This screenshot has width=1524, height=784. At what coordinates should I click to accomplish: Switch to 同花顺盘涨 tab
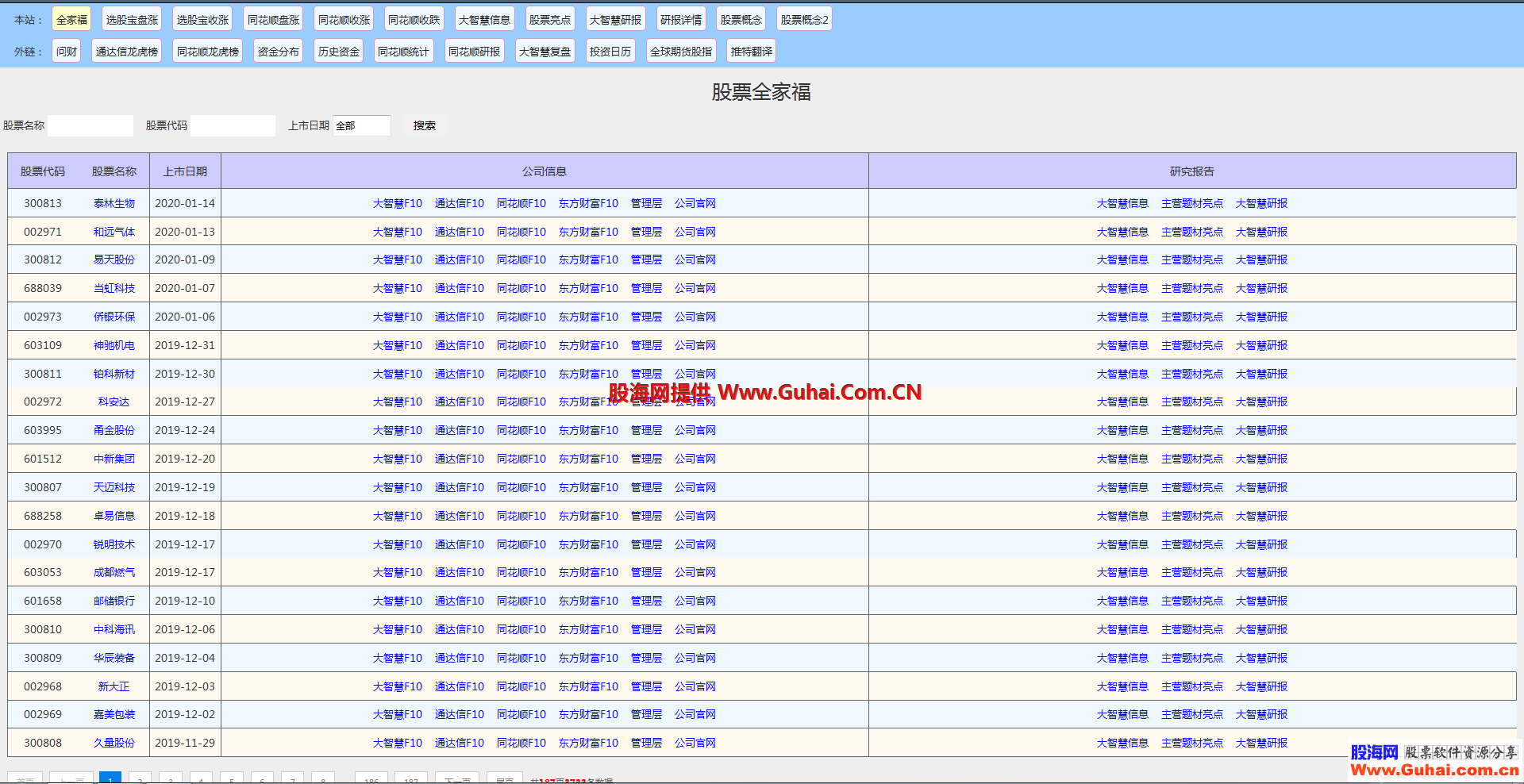[x=273, y=20]
